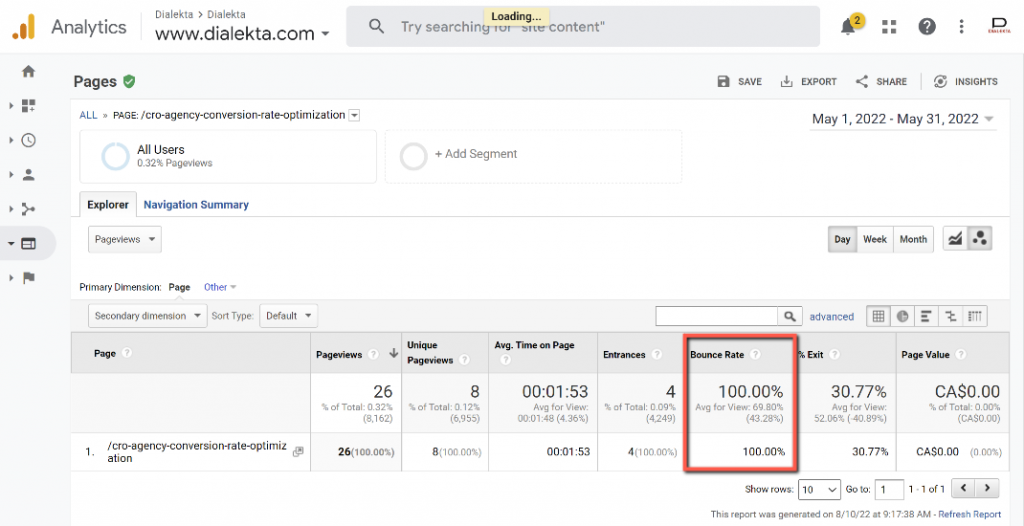This screenshot has height=526, width=1024.
Task: Switch to comparison view icon
Action: (950, 316)
